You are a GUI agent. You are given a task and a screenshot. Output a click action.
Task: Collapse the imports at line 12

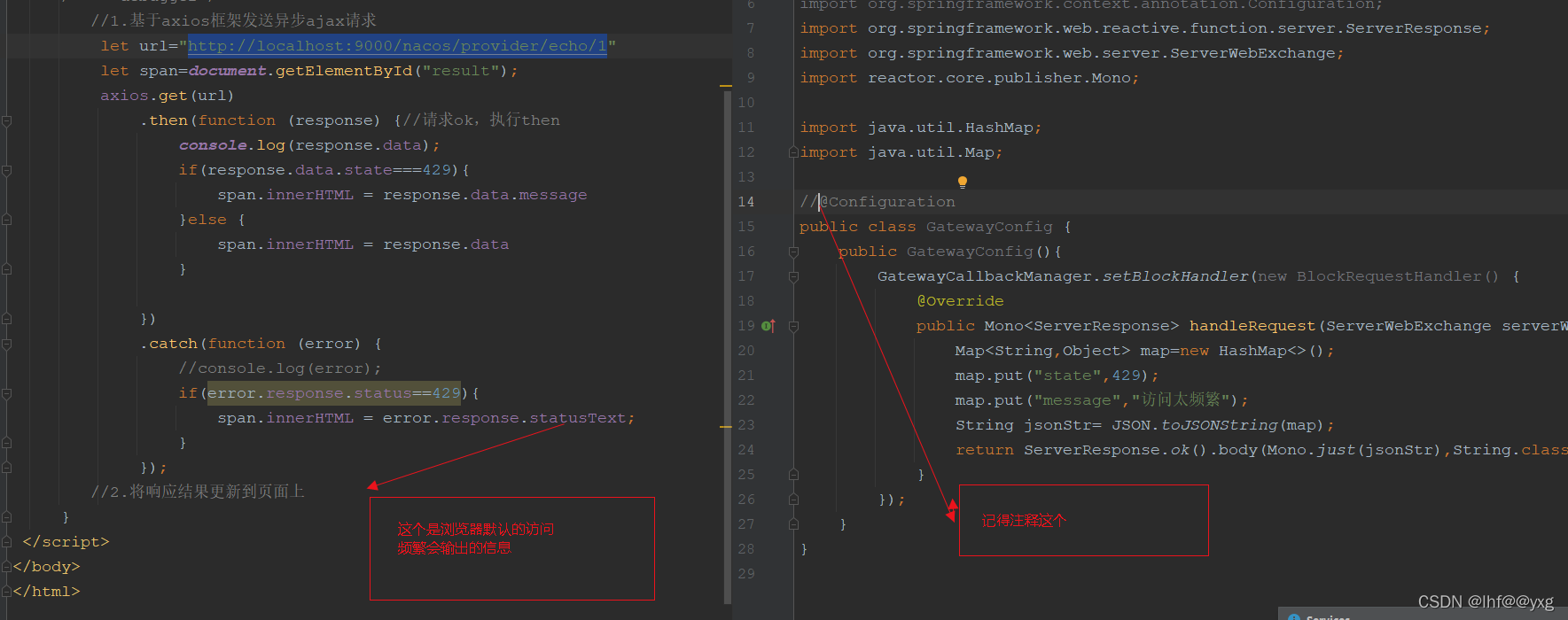click(x=793, y=152)
